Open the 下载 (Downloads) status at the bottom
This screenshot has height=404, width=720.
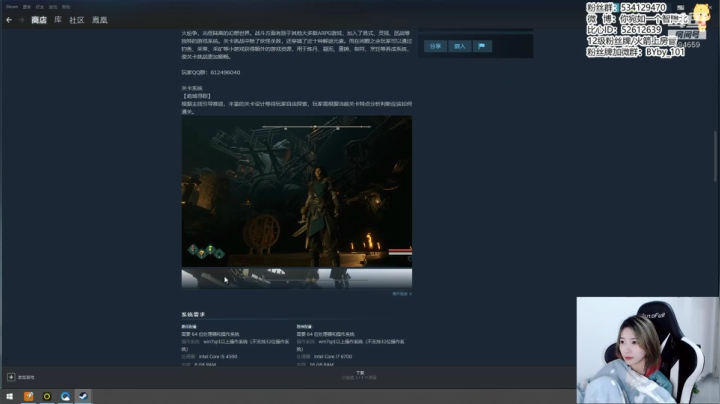360,375
